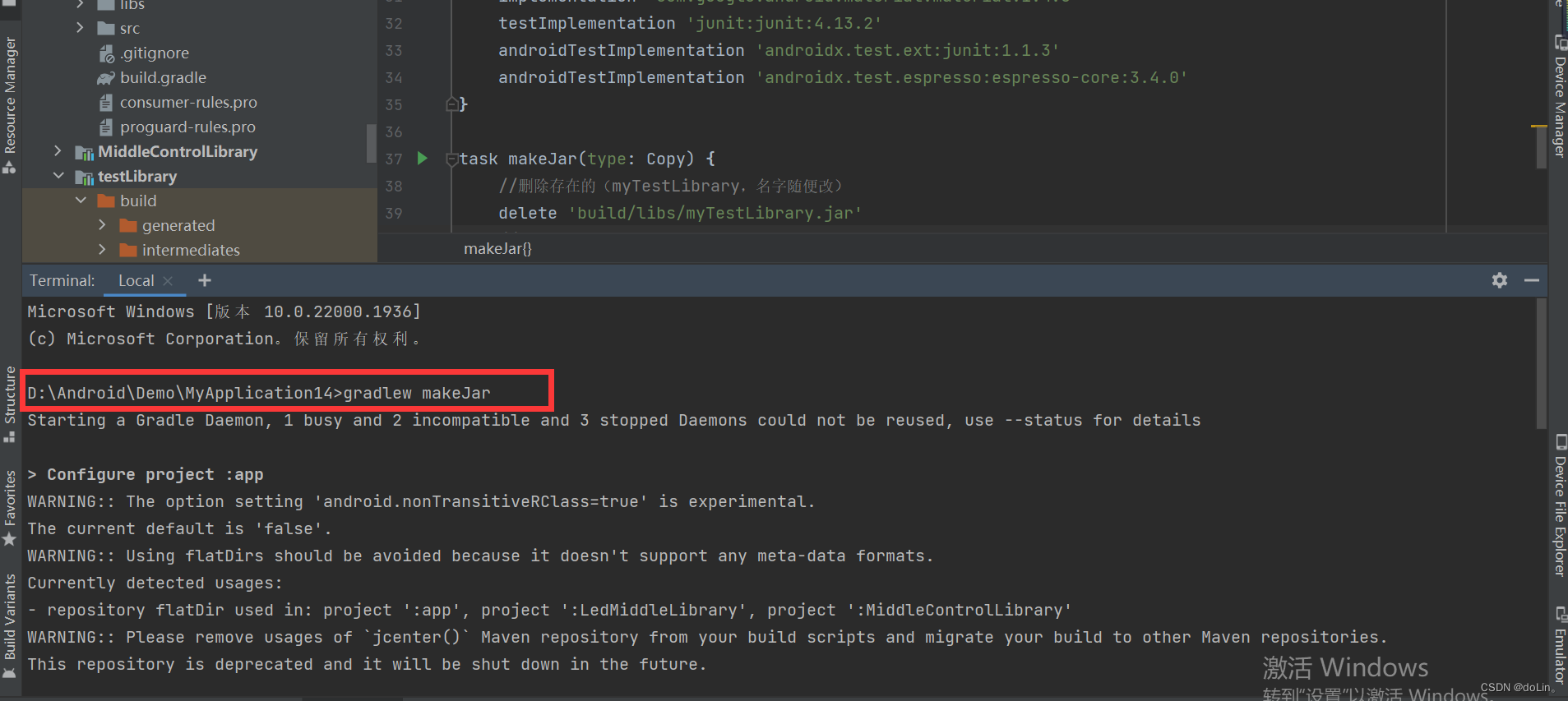1568x701 pixels.
Task: Open proguard-rules.pro file
Action: pyautogui.click(x=187, y=127)
